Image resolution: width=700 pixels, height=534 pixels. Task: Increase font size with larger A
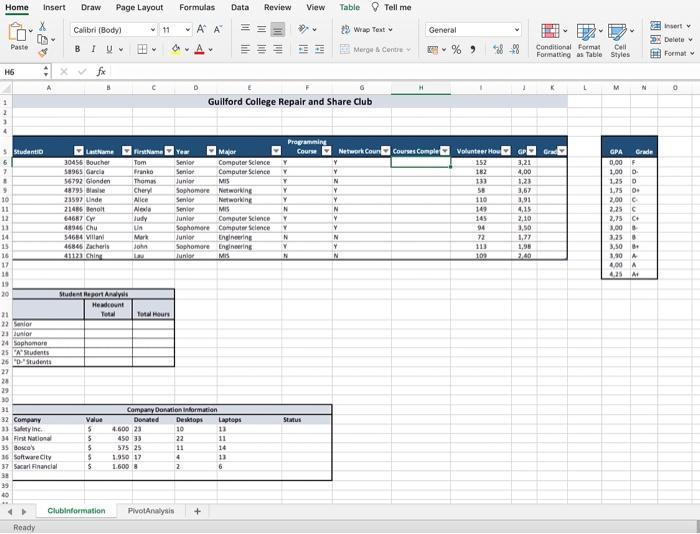(x=201, y=29)
